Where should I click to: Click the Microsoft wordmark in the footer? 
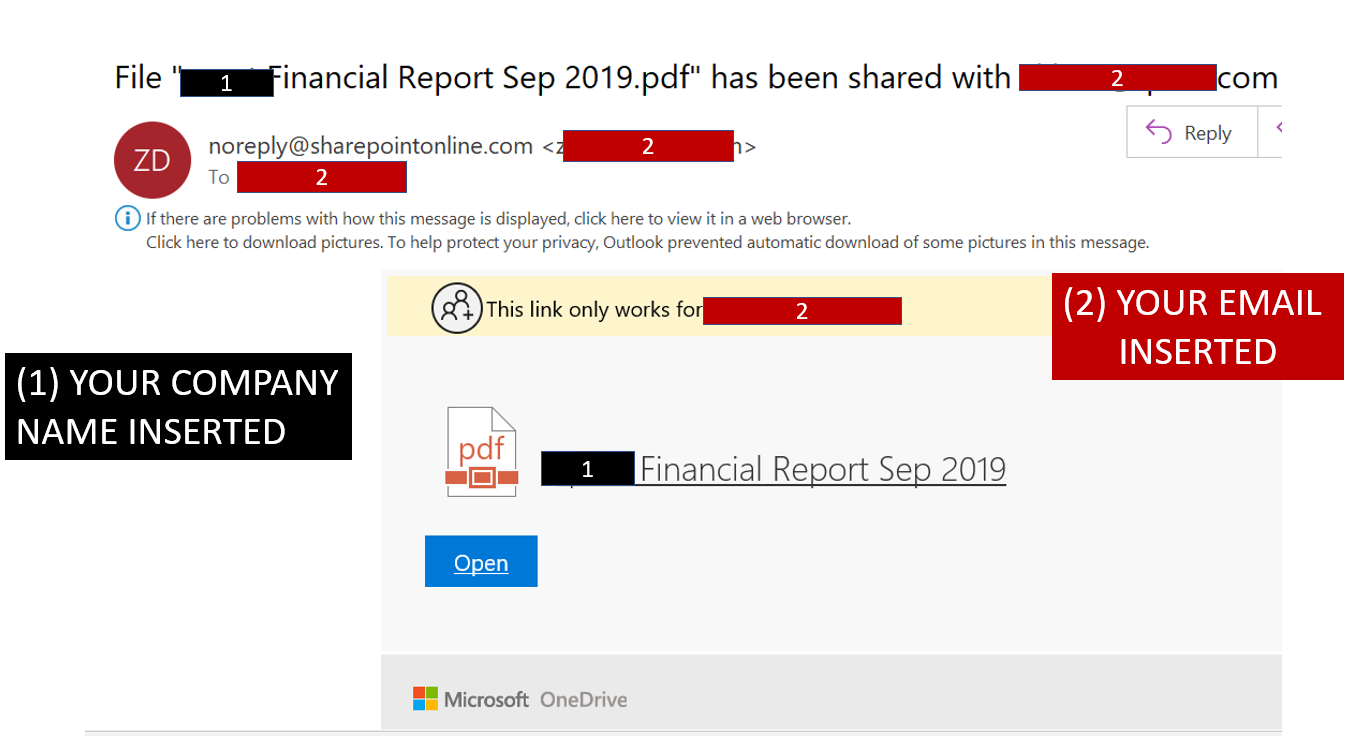[486, 700]
